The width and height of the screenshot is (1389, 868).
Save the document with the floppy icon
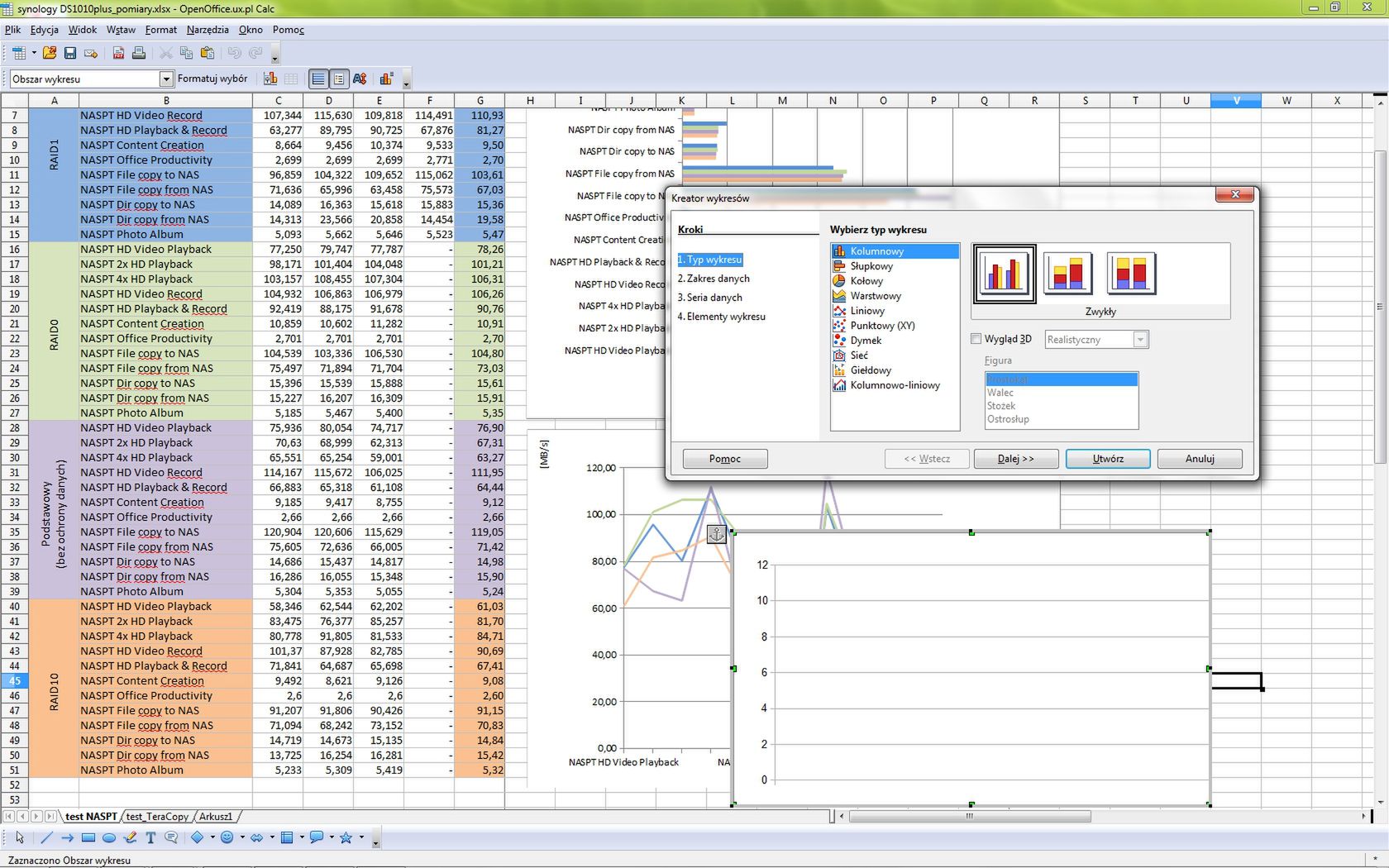[70, 53]
